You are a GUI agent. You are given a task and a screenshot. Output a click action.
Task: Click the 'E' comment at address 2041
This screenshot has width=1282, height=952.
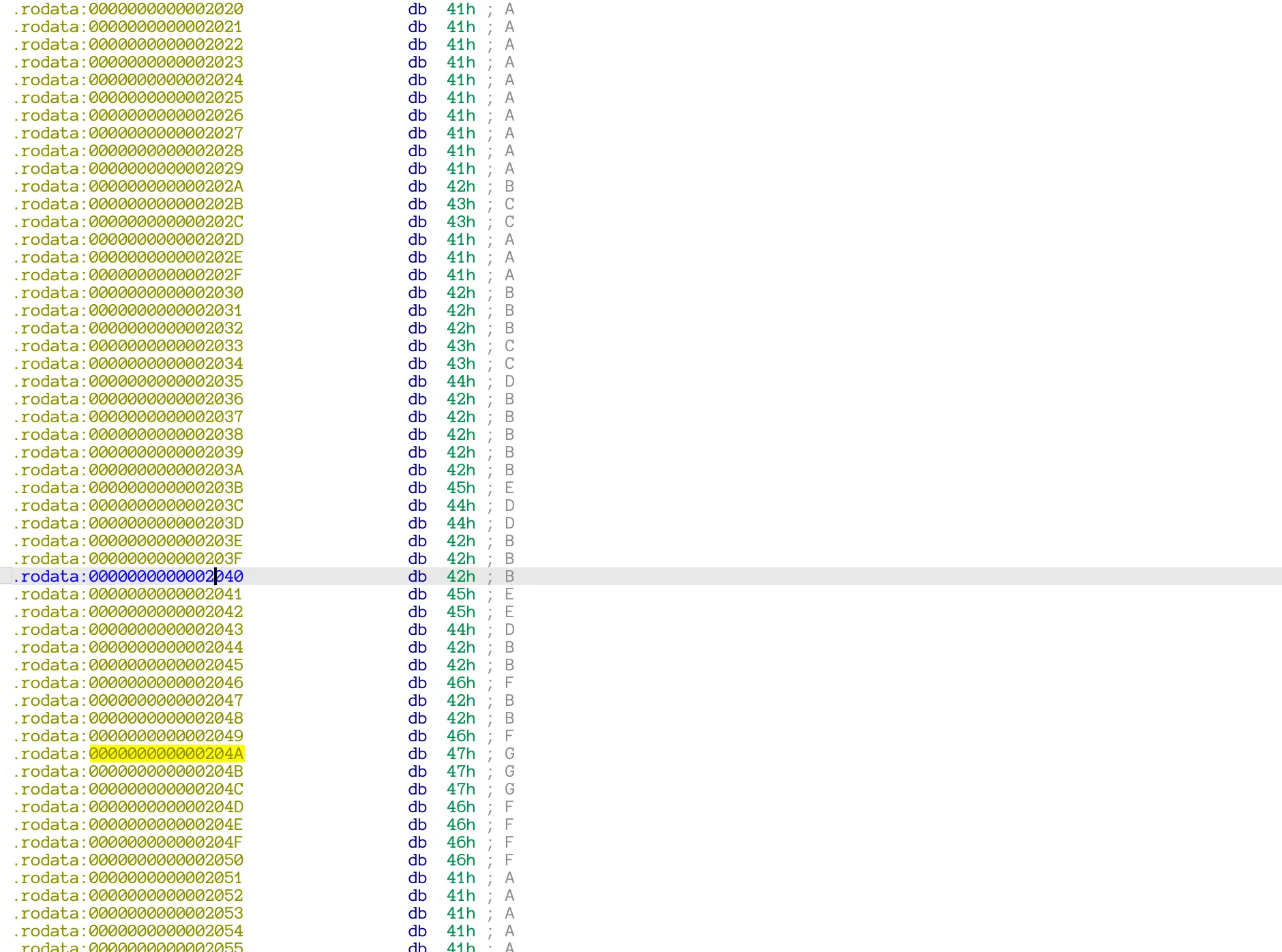(509, 594)
